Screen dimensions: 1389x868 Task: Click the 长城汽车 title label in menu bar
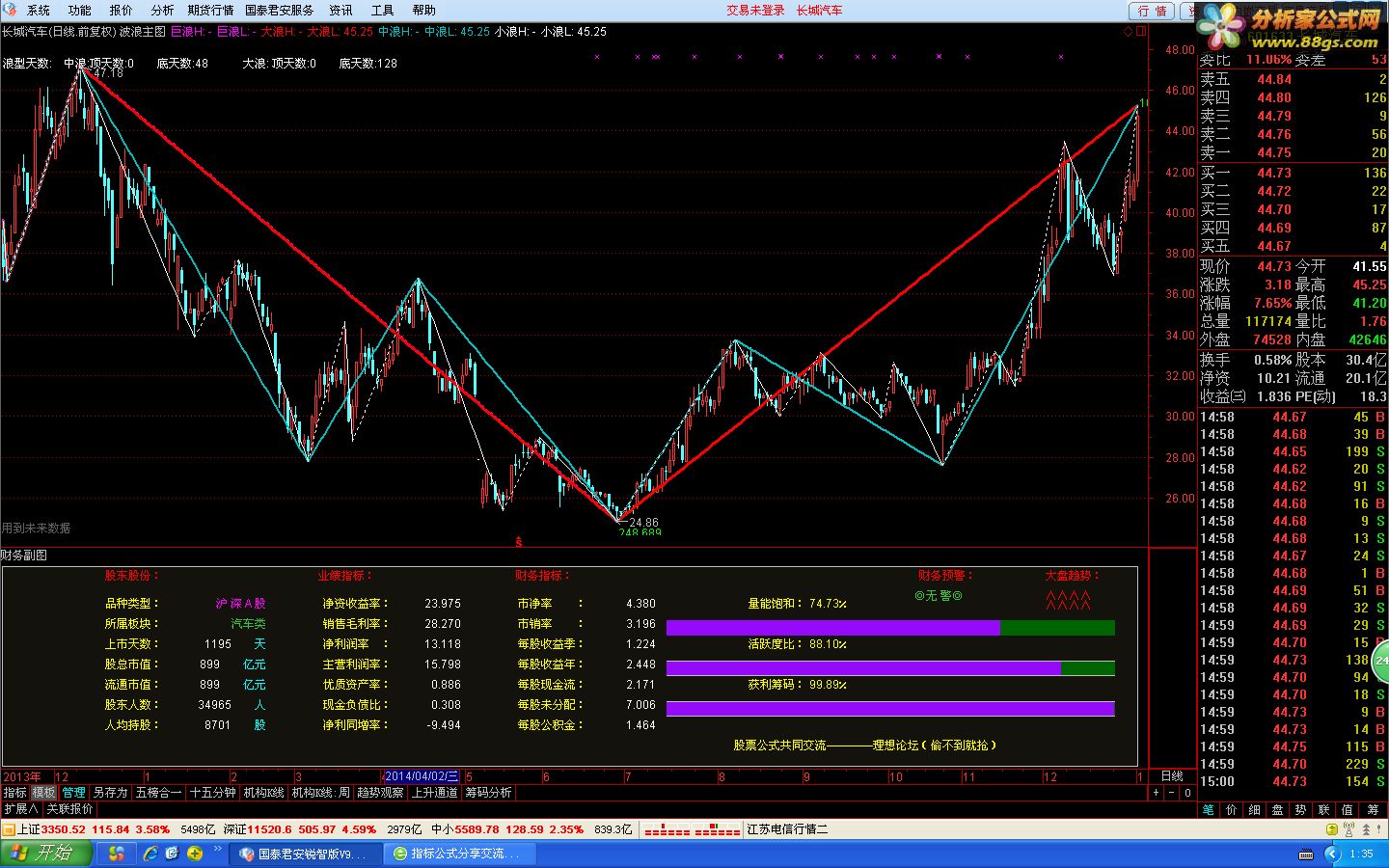pyautogui.click(x=819, y=11)
